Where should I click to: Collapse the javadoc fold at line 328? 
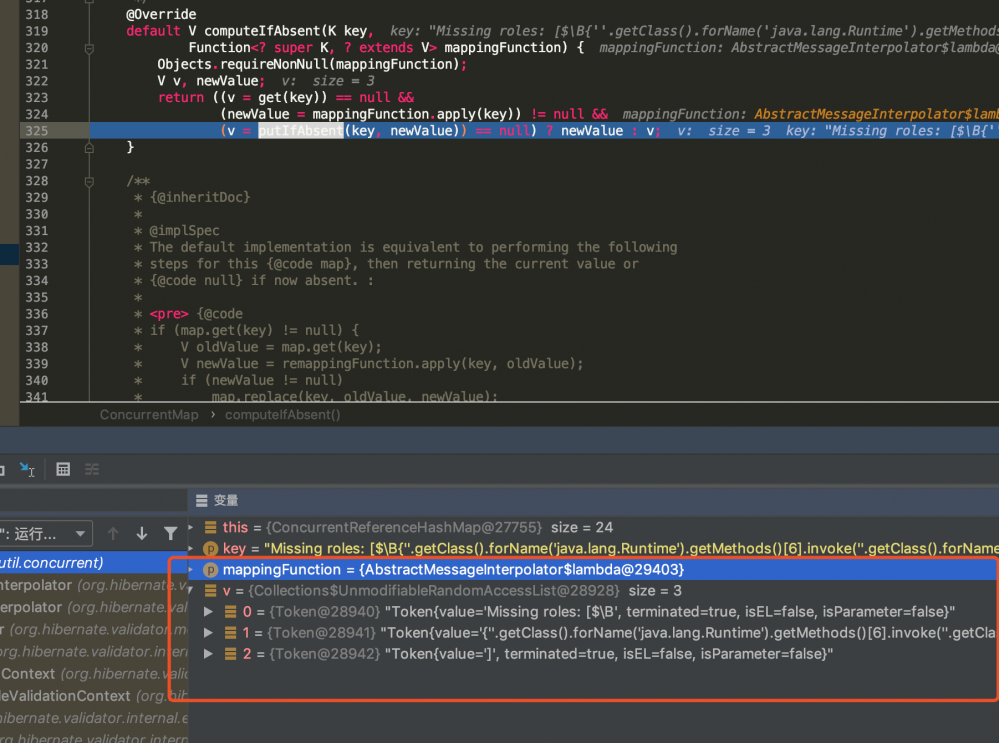point(89,180)
